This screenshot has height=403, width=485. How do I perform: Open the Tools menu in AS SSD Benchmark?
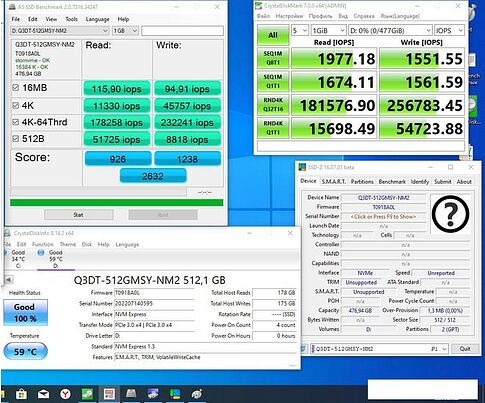71,19
